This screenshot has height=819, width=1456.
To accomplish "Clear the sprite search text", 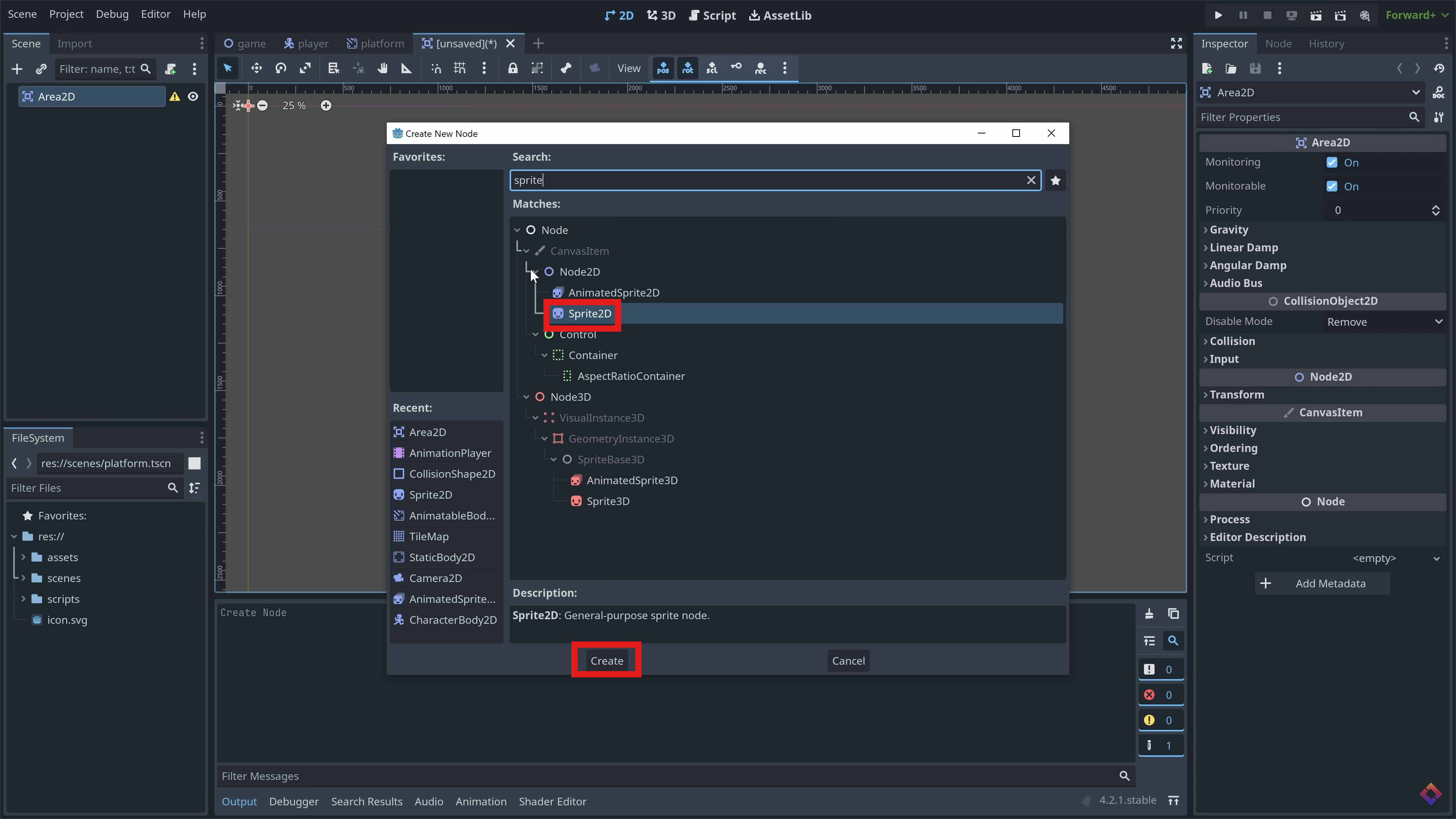I will point(1031,180).
